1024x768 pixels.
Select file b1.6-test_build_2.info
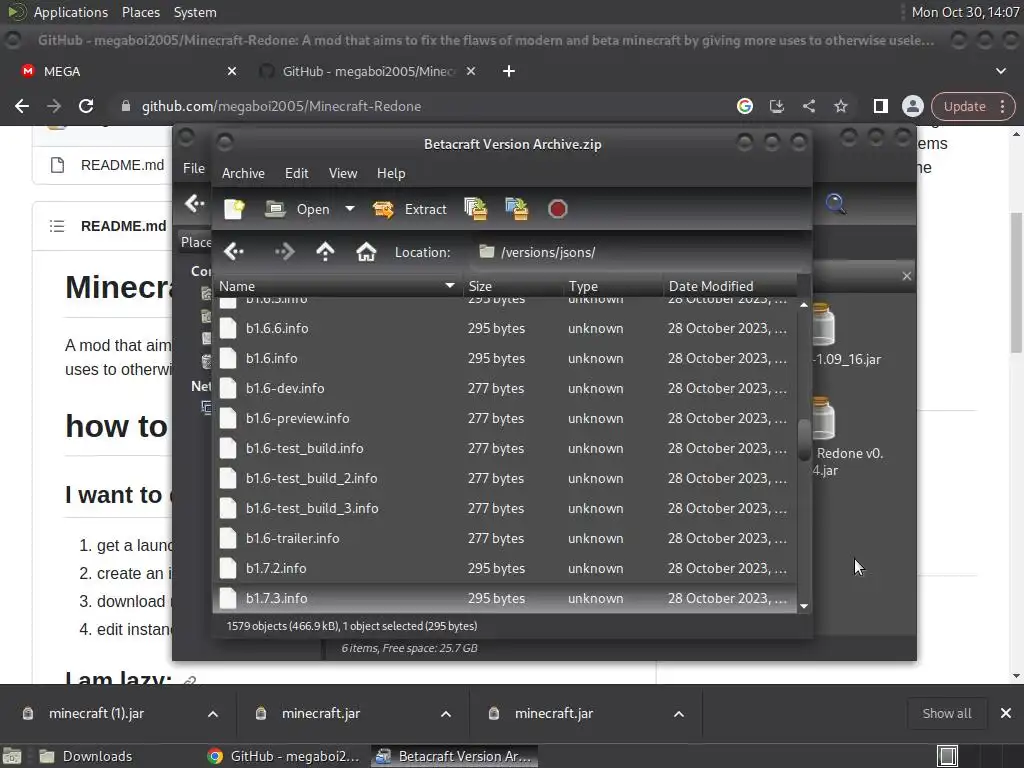[505, 478]
